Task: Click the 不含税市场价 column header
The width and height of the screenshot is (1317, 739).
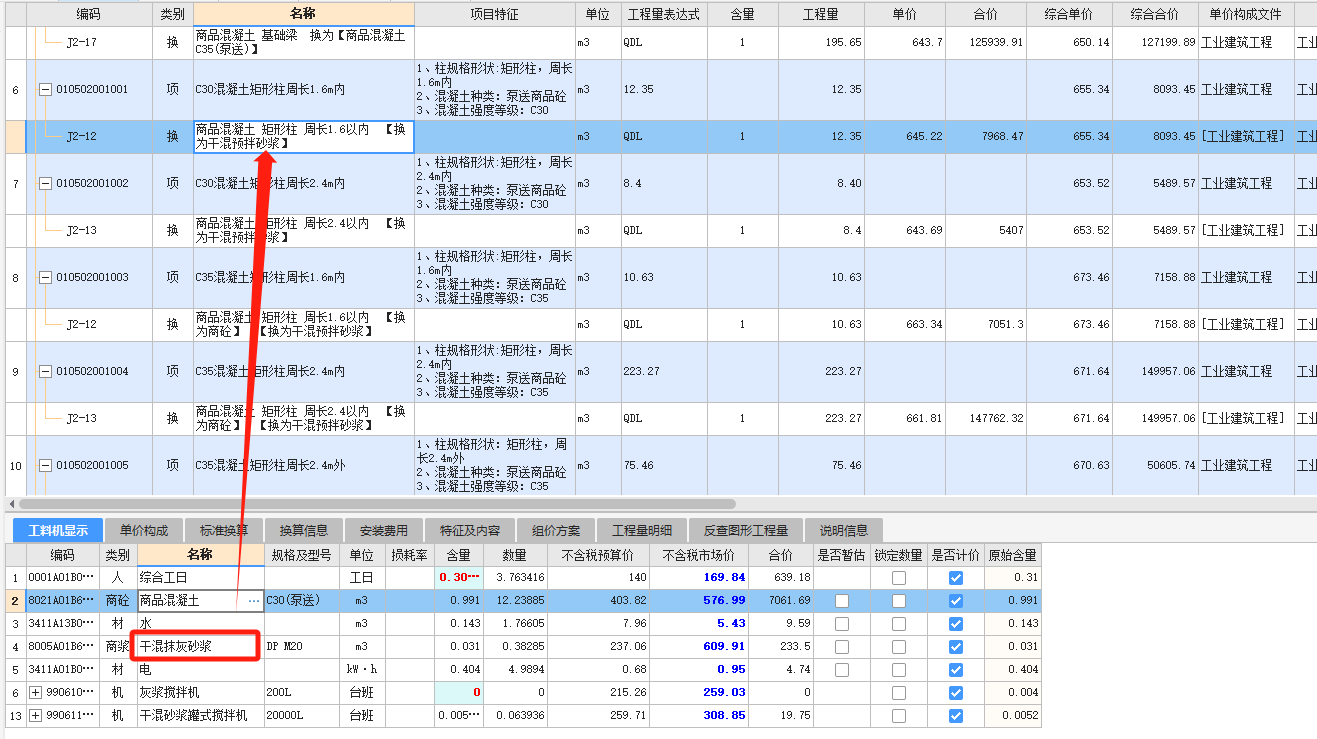Action: 699,555
